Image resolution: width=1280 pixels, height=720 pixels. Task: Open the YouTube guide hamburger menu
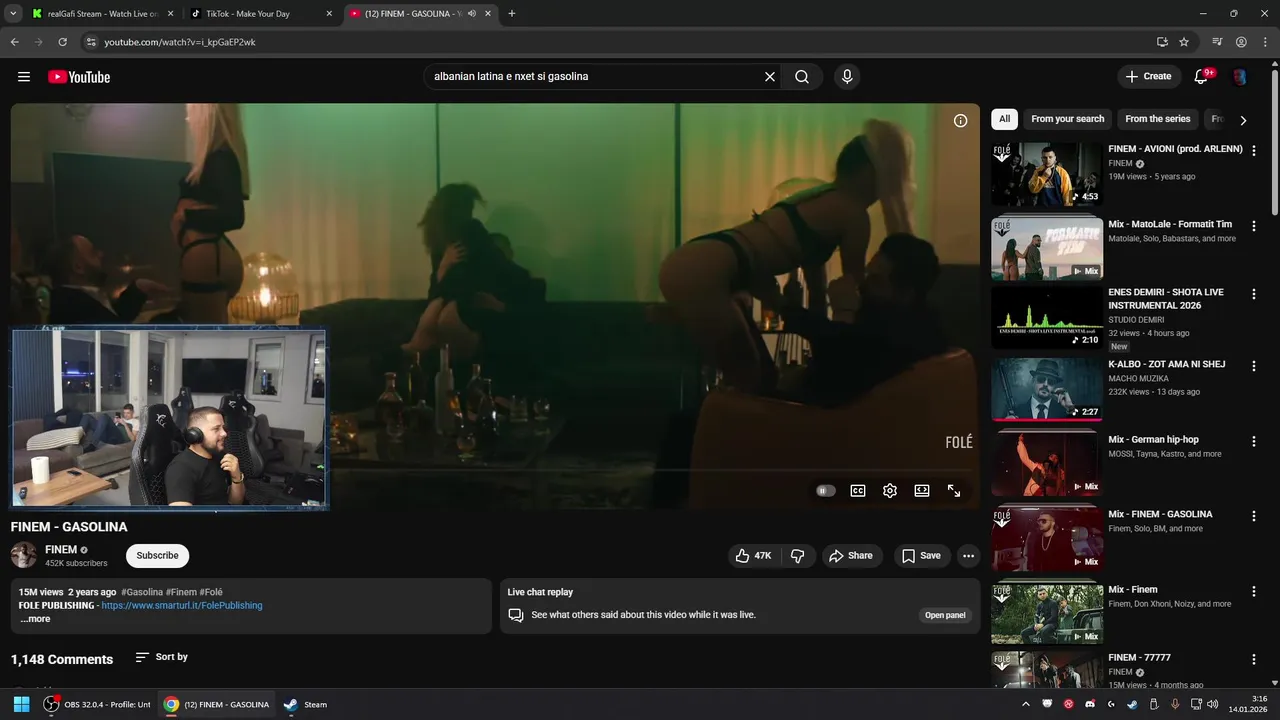(24, 77)
